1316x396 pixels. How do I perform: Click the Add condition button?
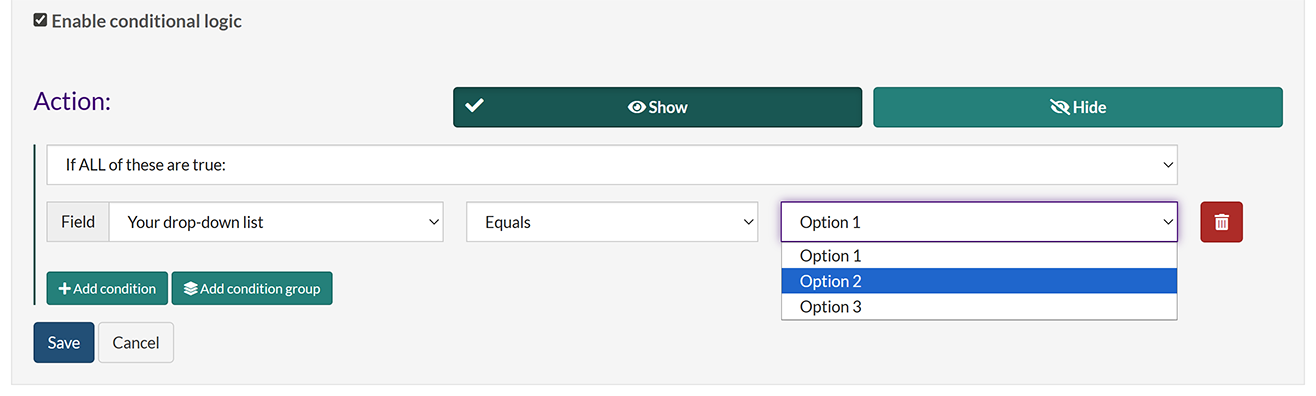pos(107,288)
